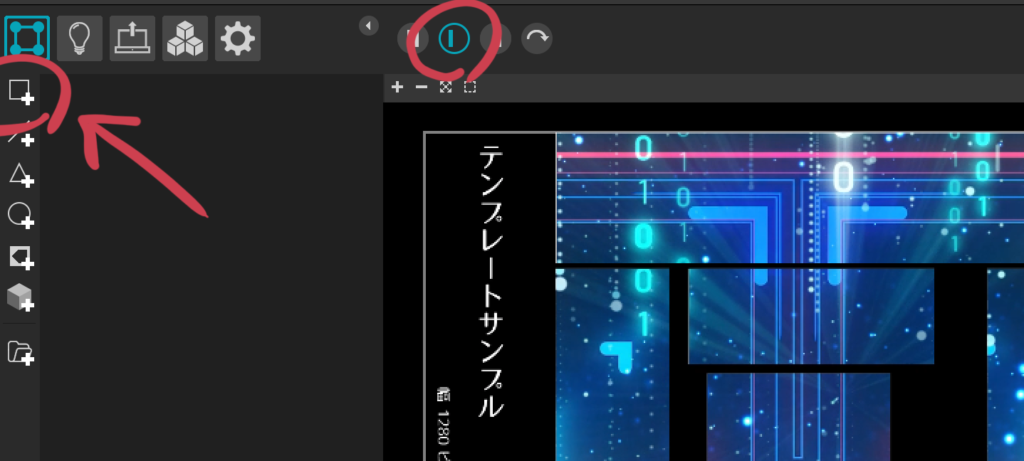Open settings with the gear icon
Screen dimensions: 1024x461
tap(238, 38)
